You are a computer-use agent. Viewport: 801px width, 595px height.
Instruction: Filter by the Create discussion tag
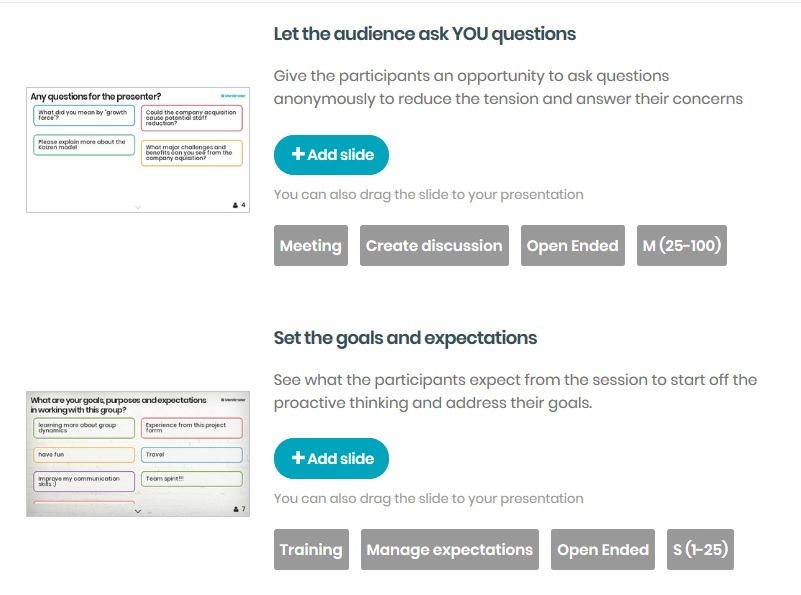[x=434, y=246]
